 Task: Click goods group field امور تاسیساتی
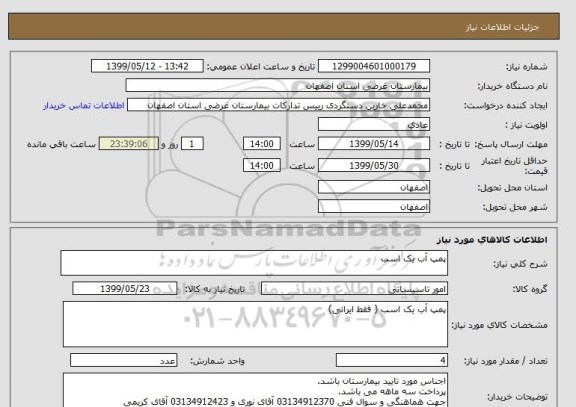tap(354, 289)
